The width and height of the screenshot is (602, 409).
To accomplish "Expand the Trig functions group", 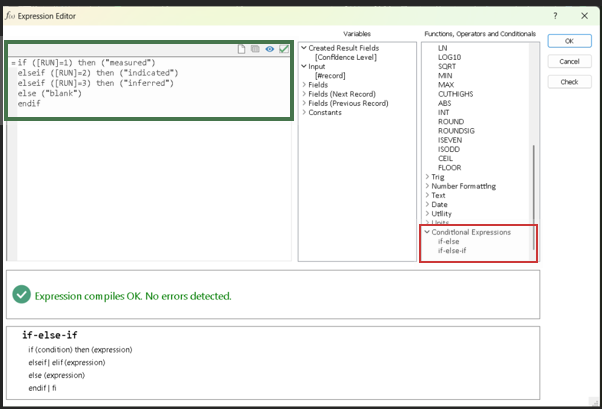I will point(427,177).
